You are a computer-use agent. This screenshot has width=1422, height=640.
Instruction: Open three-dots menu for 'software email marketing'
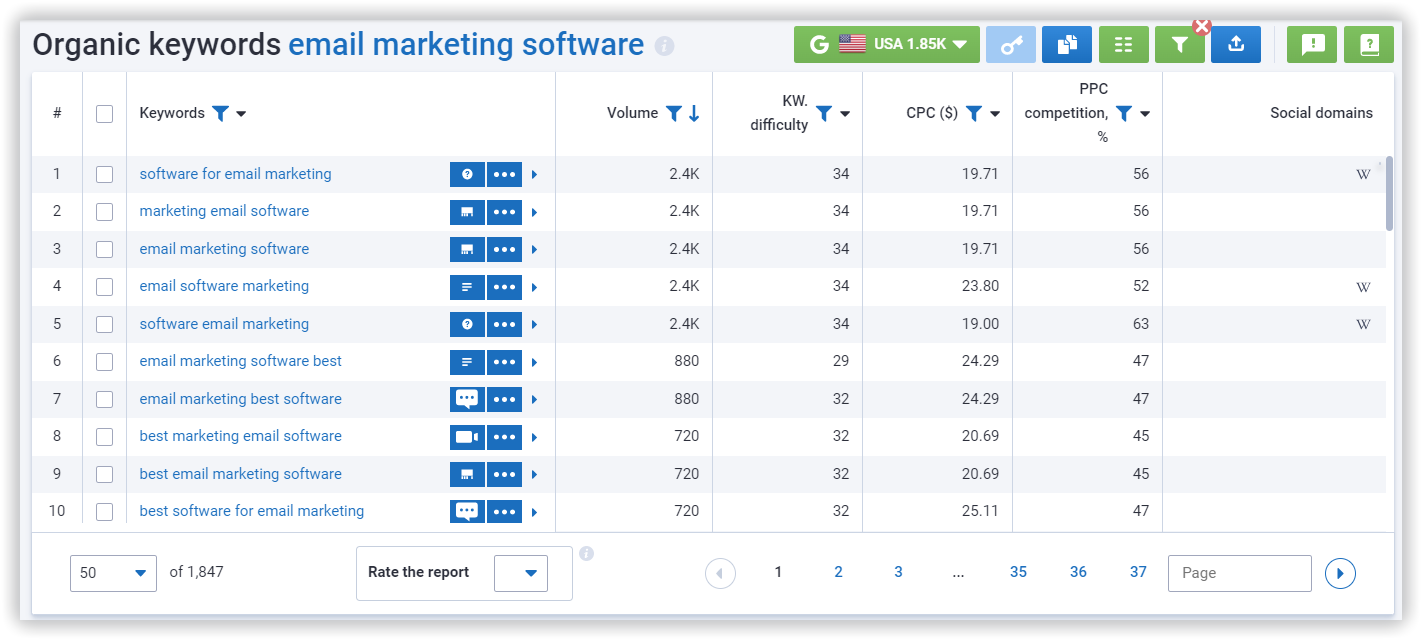click(504, 324)
